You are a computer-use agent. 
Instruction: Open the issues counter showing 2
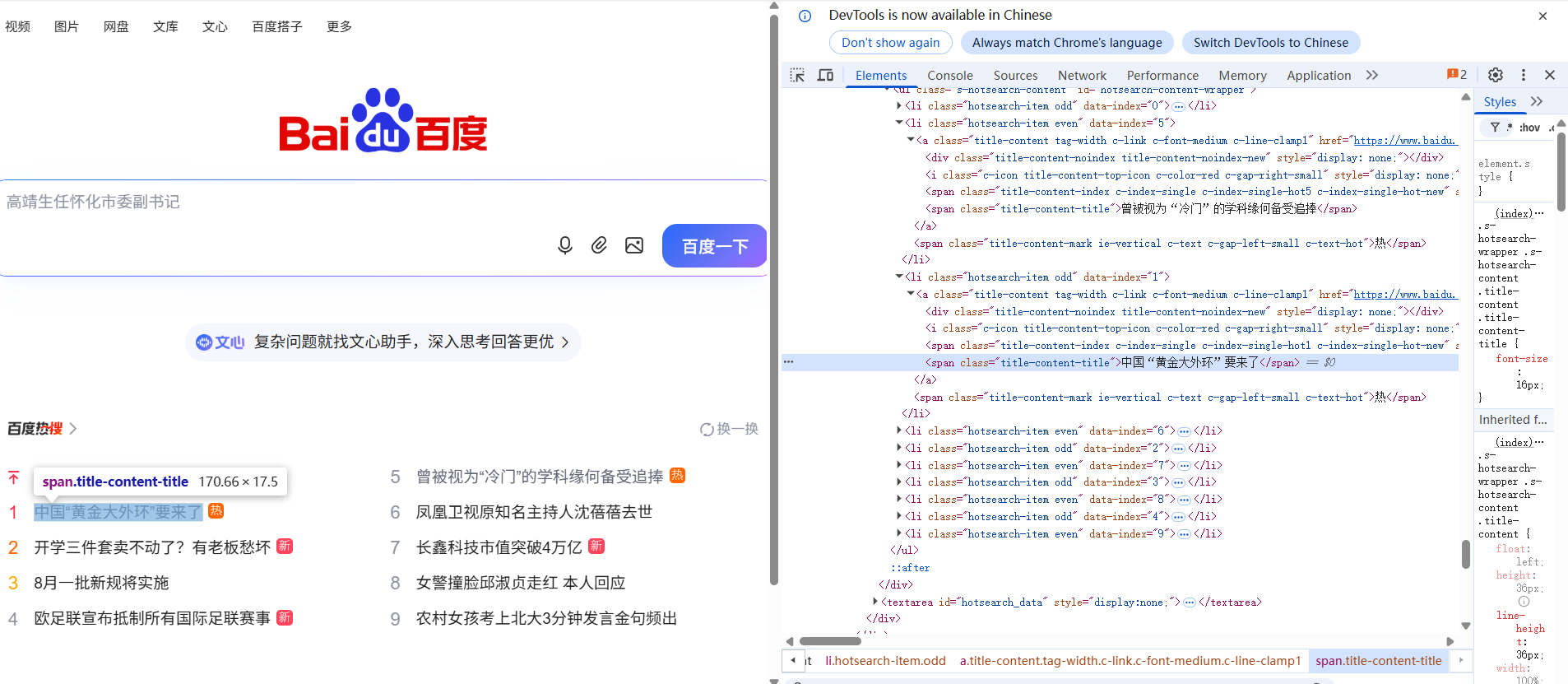(1457, 75)
